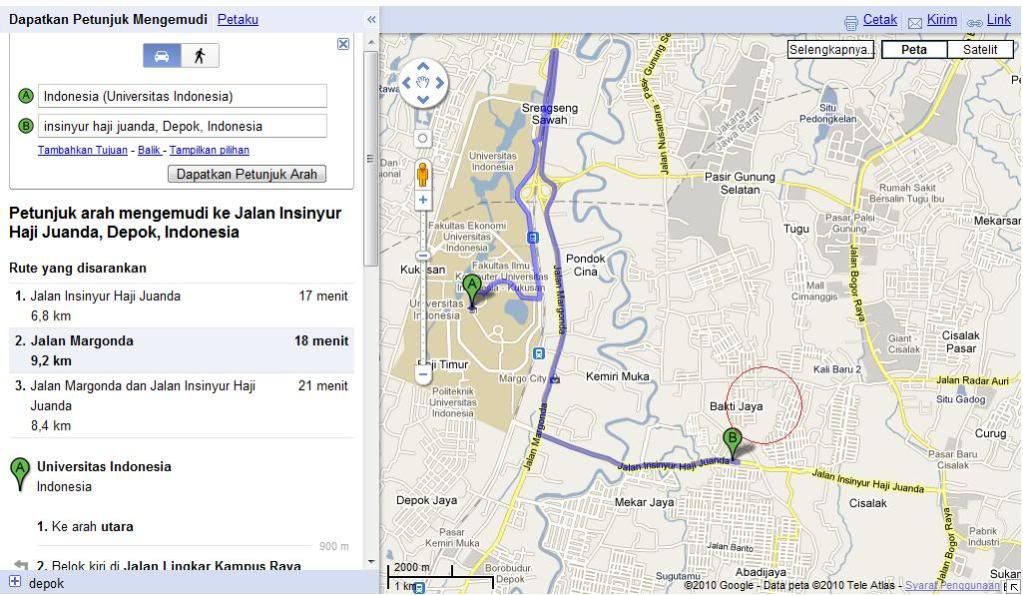Select the car driving mode icon
Screen dimensions: 1023x595
(162, 56)
